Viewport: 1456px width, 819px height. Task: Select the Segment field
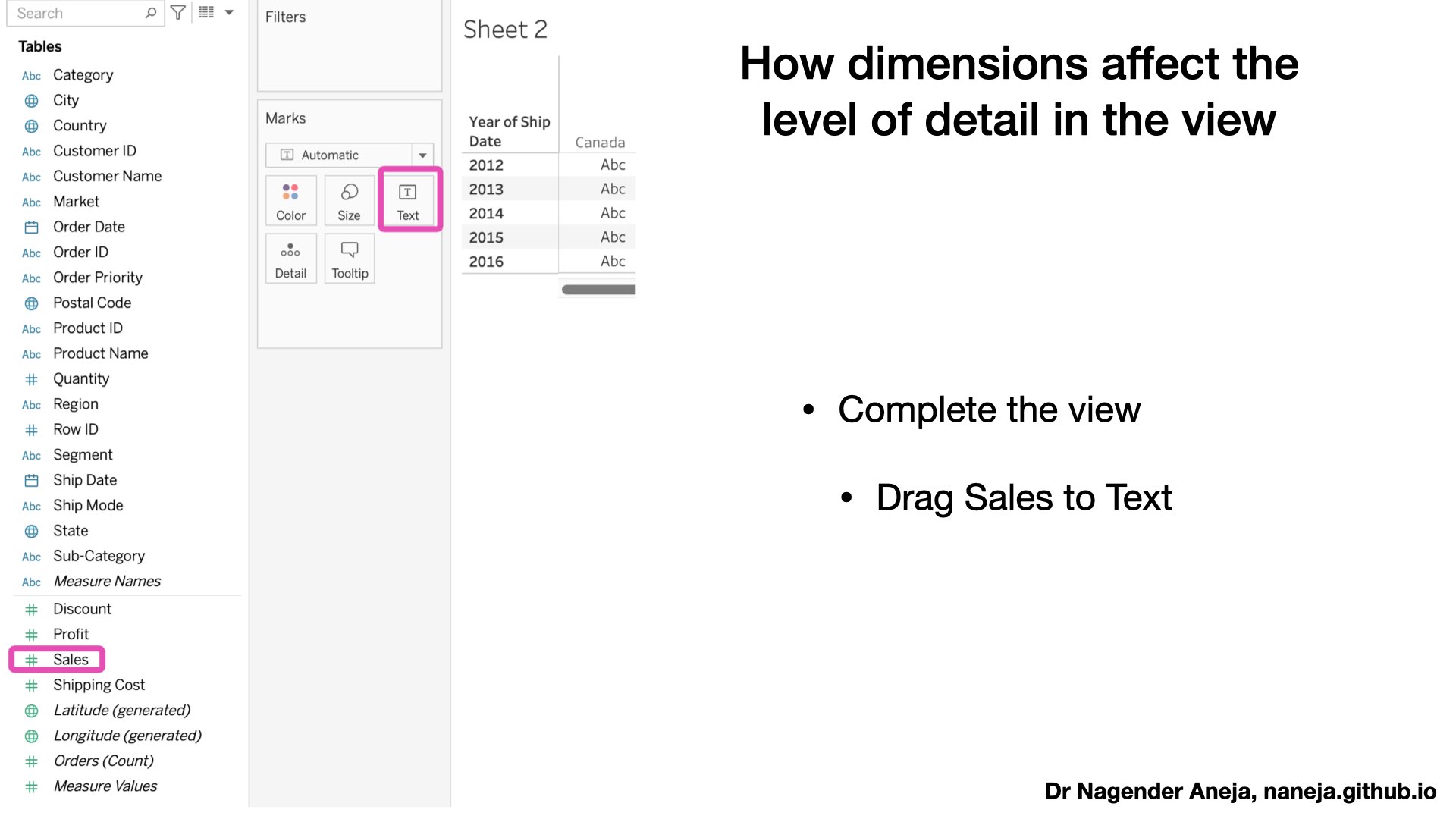[x=83, y=455]
